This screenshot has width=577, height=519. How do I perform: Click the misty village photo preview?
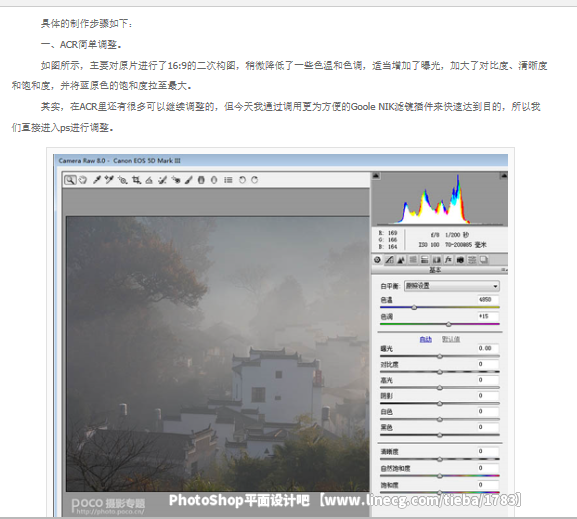coord(217,354)
